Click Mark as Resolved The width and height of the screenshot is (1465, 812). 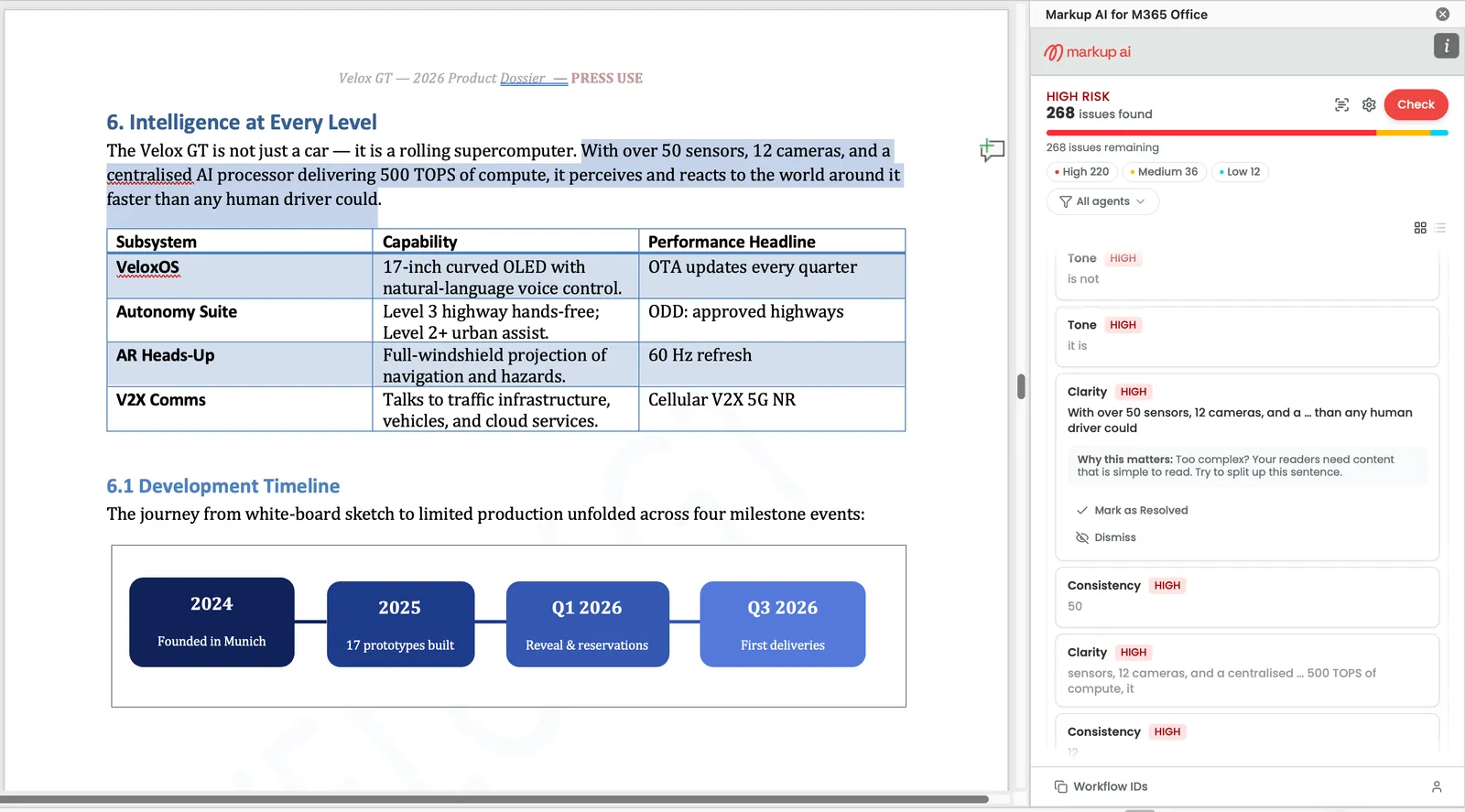coord(1141,511)
